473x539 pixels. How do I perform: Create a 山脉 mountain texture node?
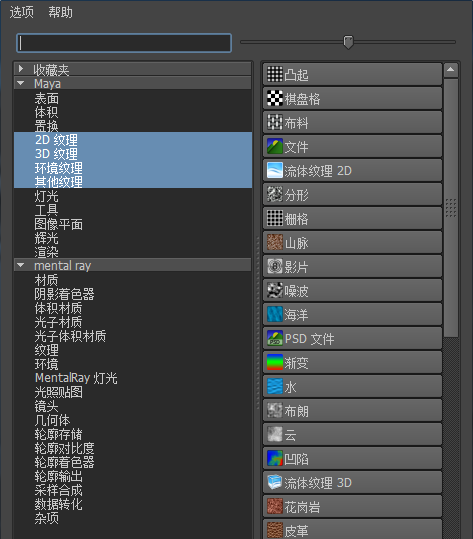point(353,242)
